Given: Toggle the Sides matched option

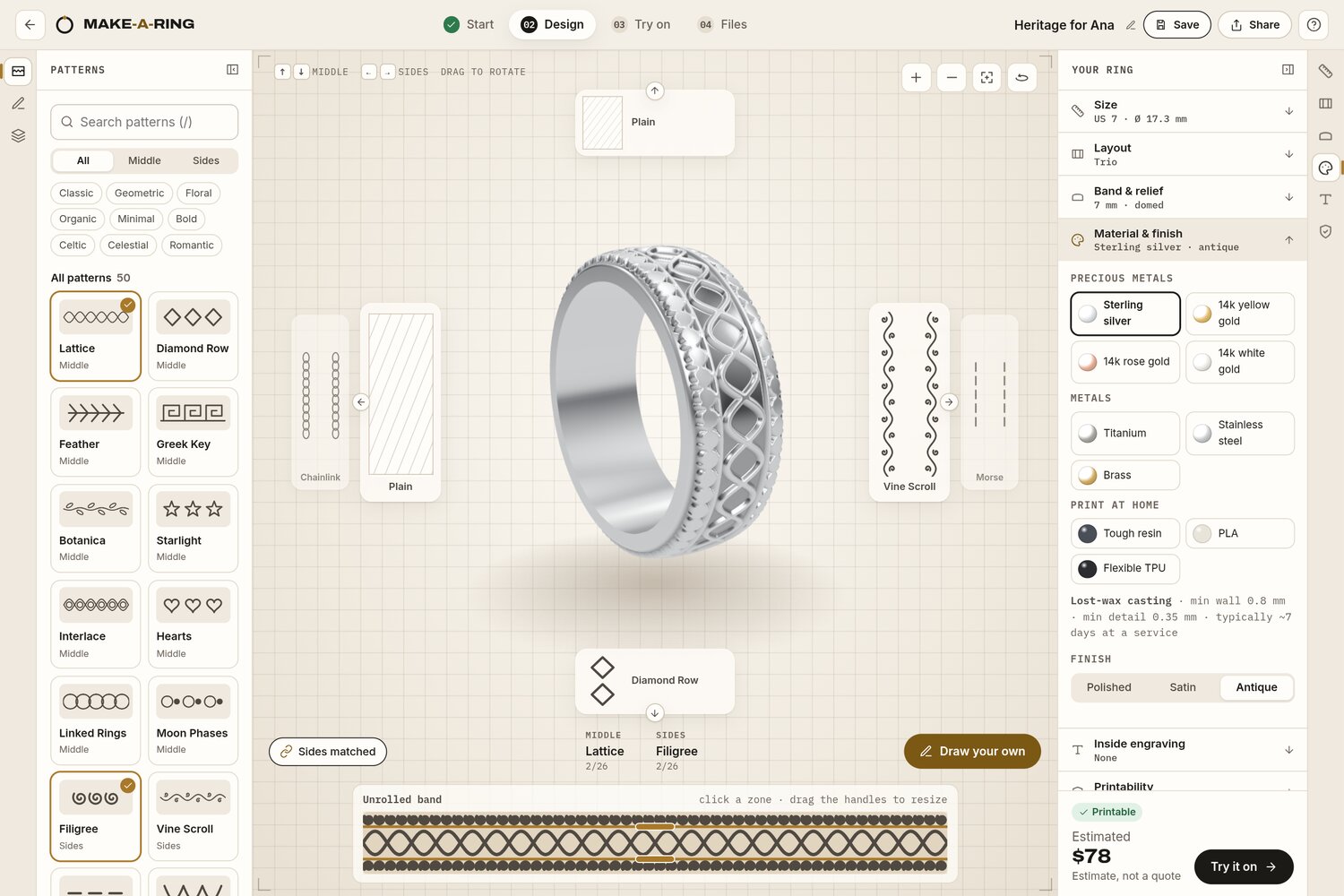Looking at the screenshot, I should tap(328, 752).
